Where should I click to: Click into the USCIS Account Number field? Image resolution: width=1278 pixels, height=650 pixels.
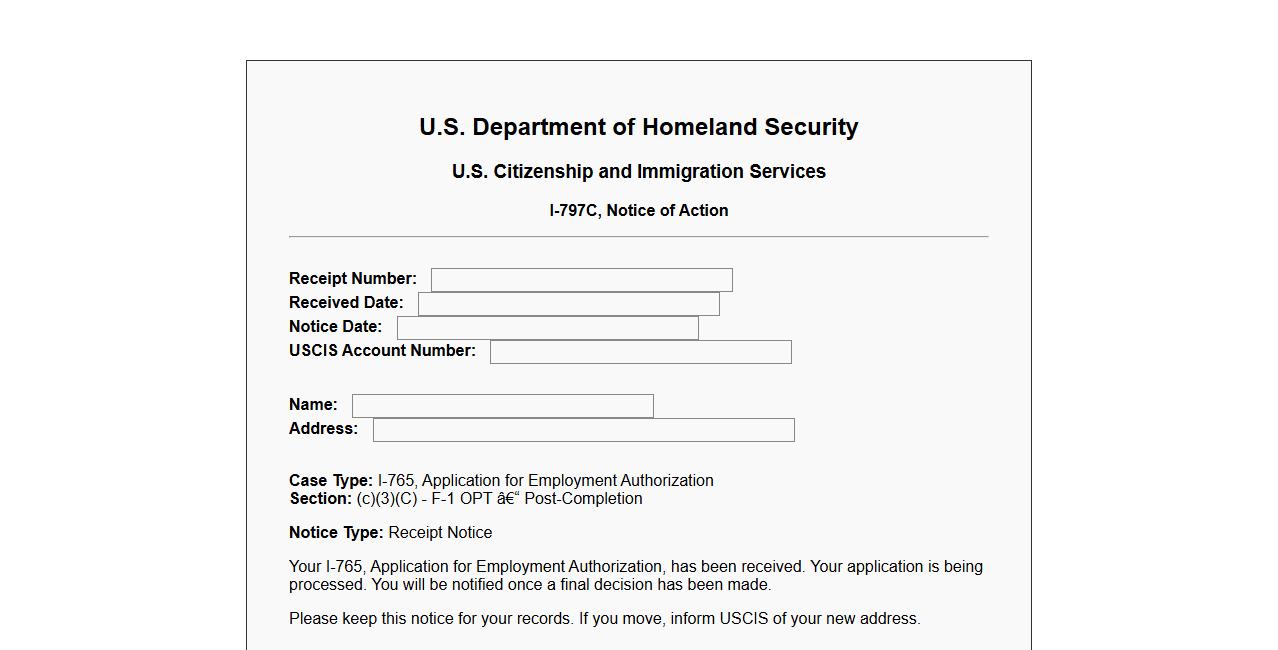640,352
